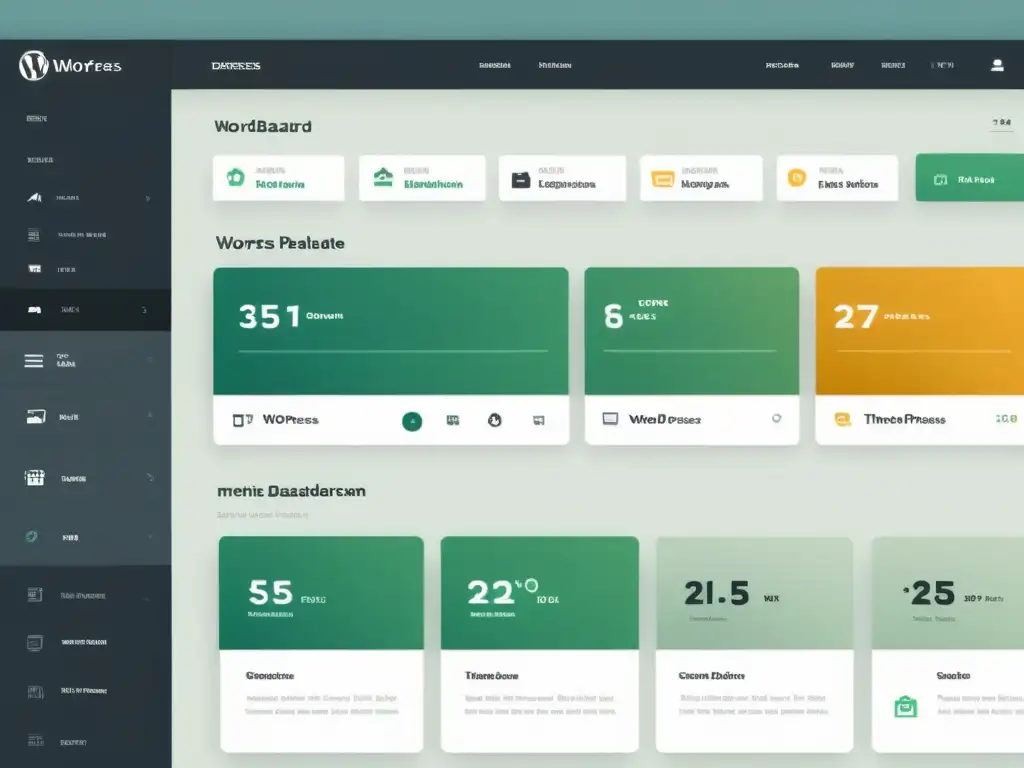Image resolution: width=1024 pixels, height=768 pixels.
Task: Open the green 55 metrics card
Action: (x=321, y=593)
